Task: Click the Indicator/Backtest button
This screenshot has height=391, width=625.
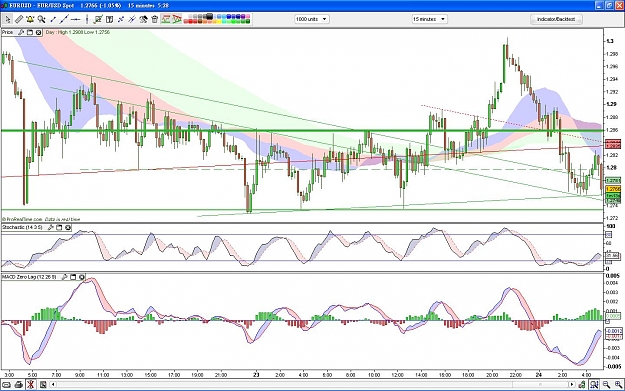Action: [556, 19]
